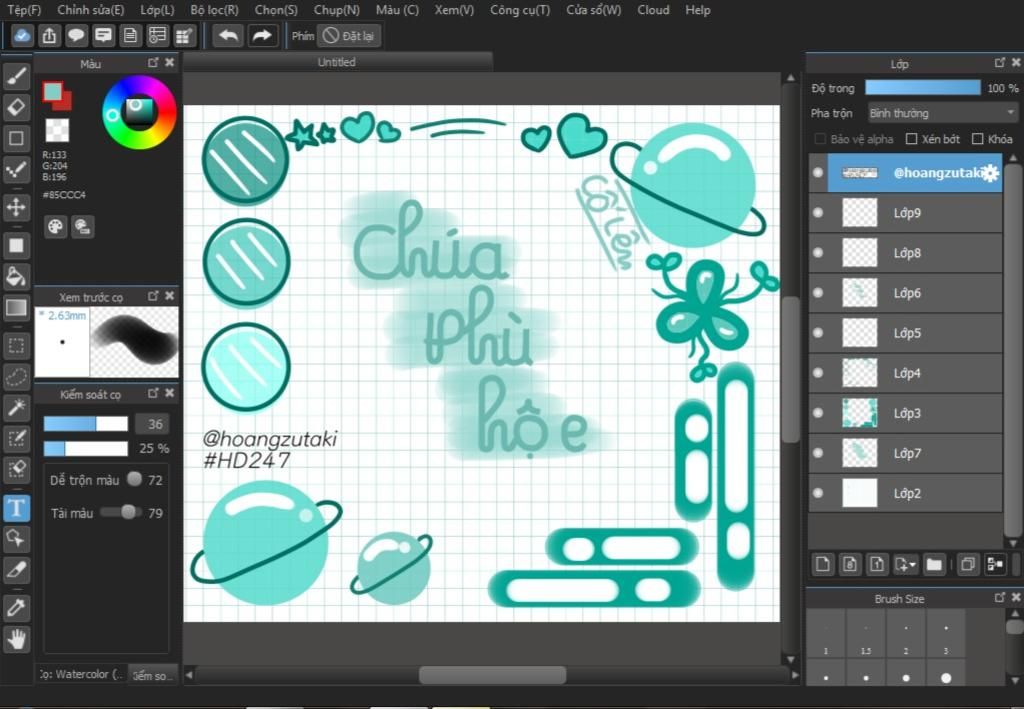Select the Text tool

tap(16, 507)
